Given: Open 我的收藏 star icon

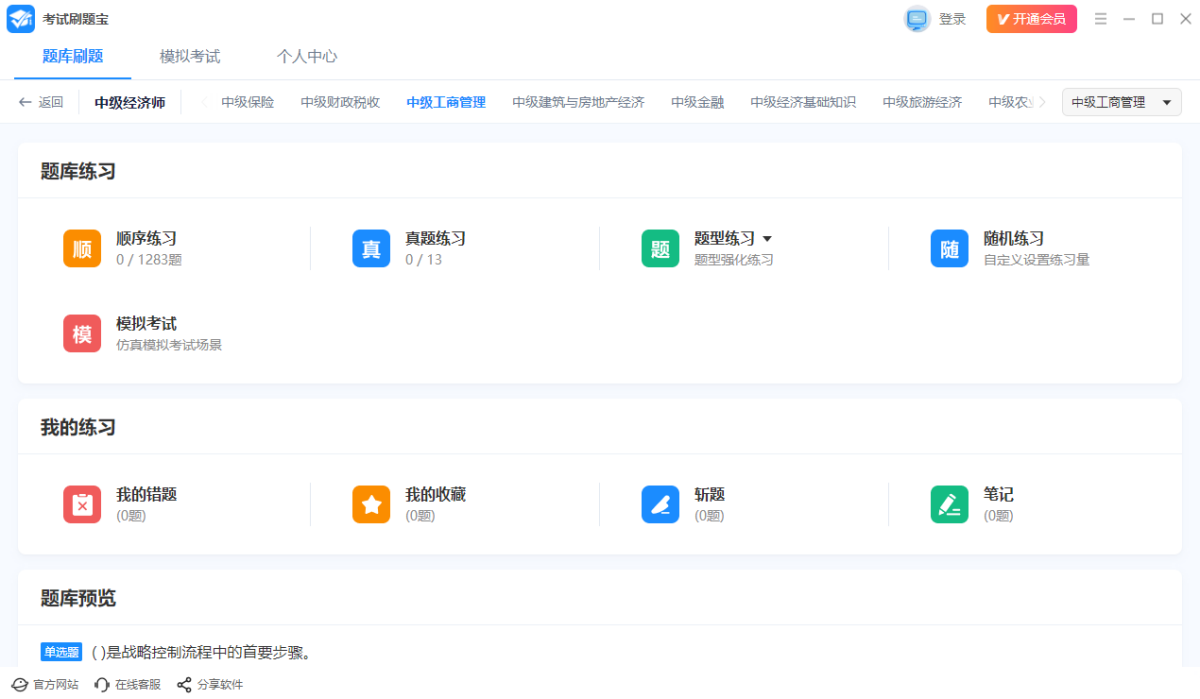Looking at the screenshot, I should pyautogui.click(x=371, y=505).
